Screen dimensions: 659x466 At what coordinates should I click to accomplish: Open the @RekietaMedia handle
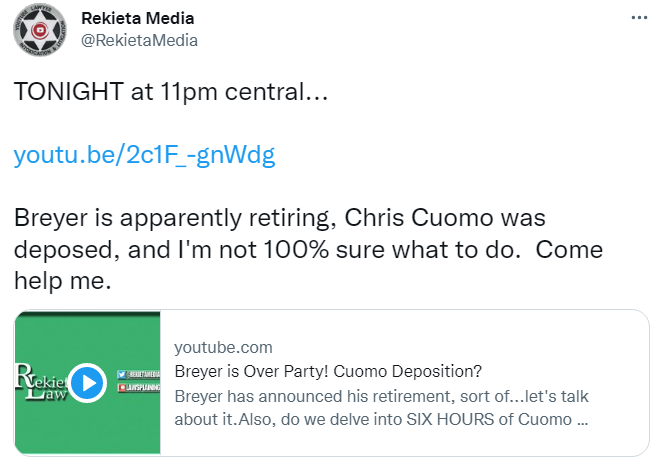139,40
